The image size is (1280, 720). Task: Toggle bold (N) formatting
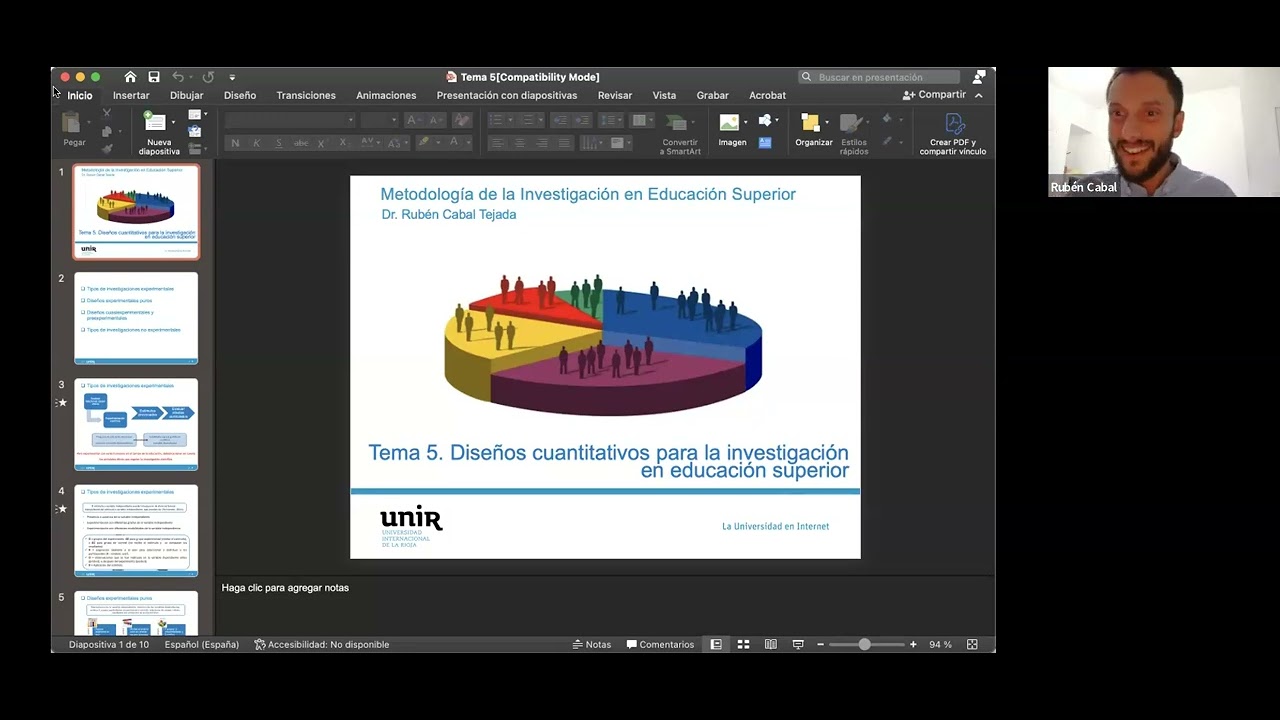click(235, 143)
